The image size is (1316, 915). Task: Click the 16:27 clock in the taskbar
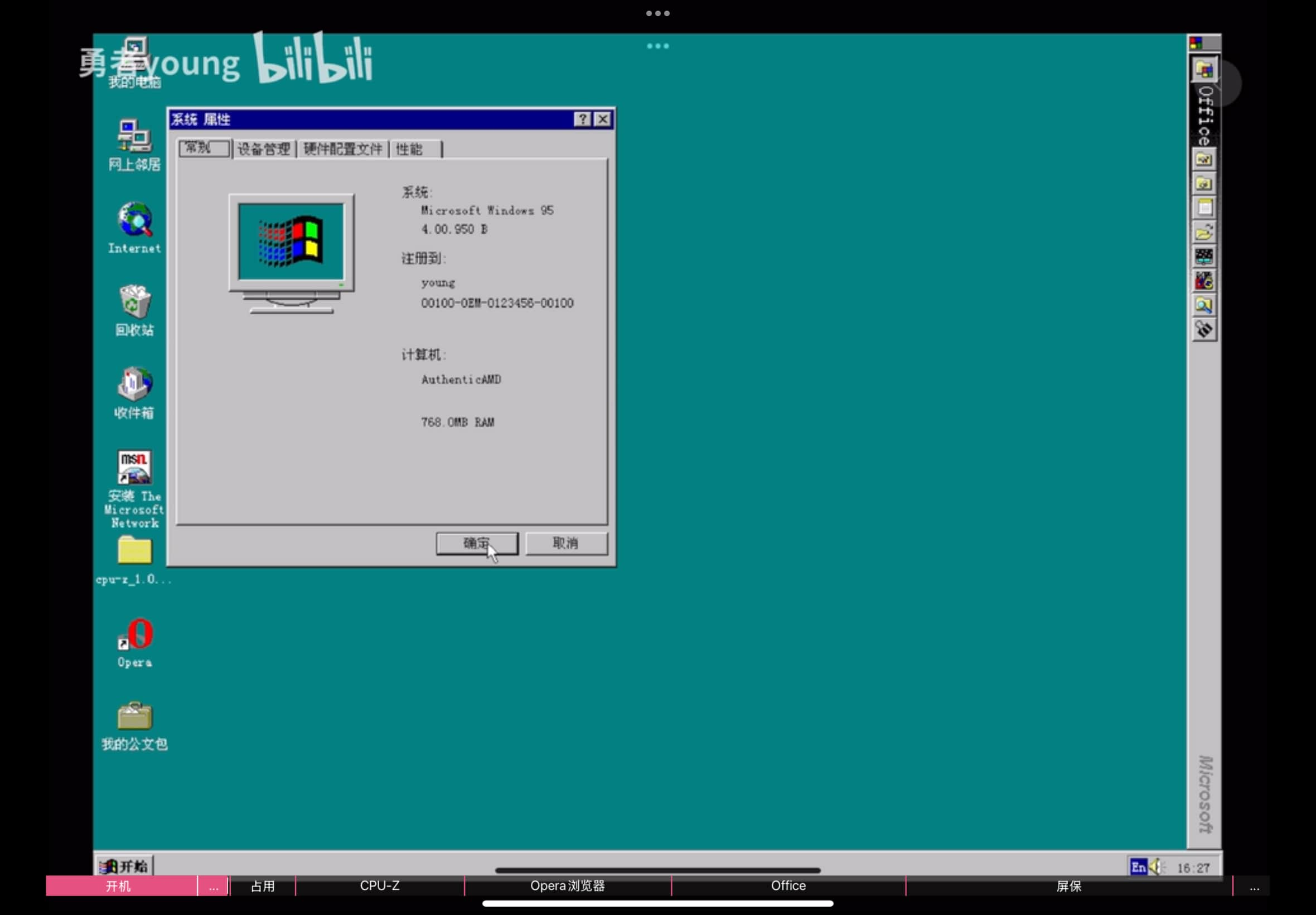coord(1193,868)
